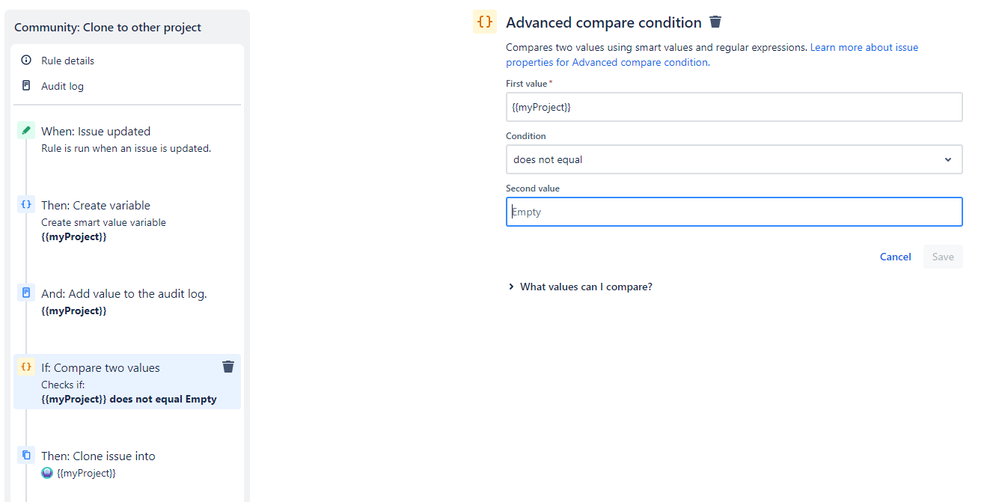This screenshot has width=999, height=502.
Task: Click the myProject avatar icon under Clone issue
Action: click(47, 473)
